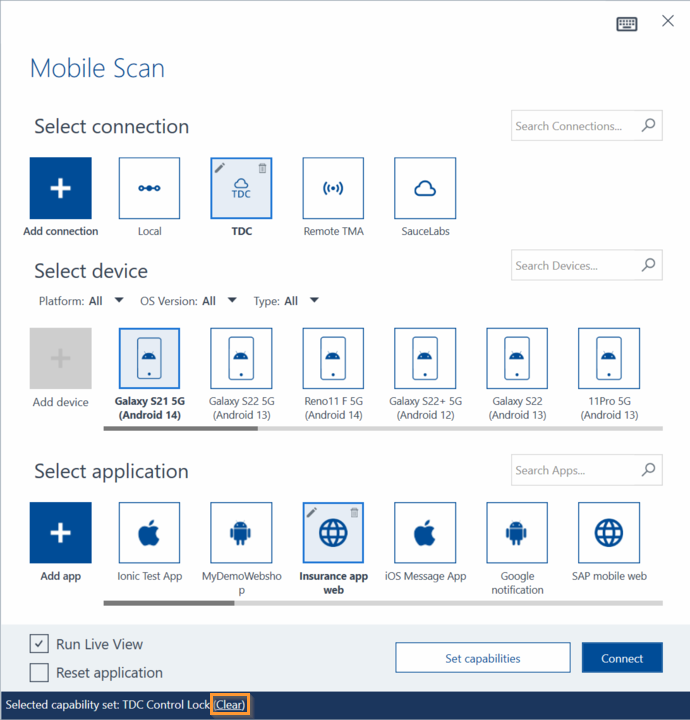The height and width of the screenshot is (720, 690).
Task: Edit Insurance app web with pencil icon
Action: [x=312, y=512]
